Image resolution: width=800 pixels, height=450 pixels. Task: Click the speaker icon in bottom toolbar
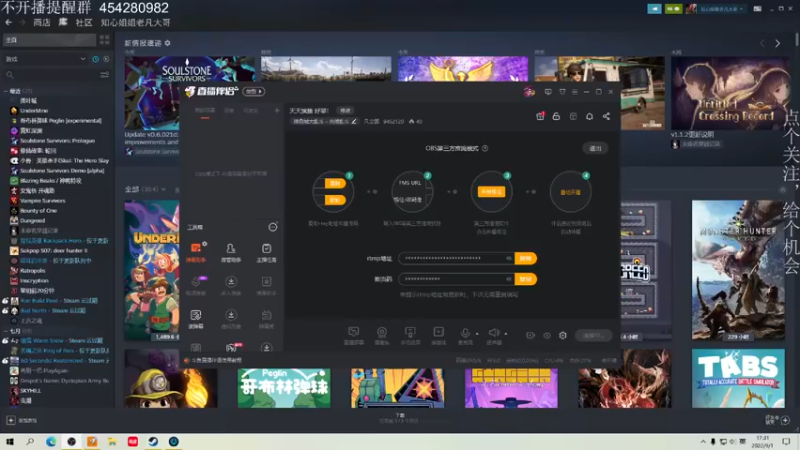493,333
